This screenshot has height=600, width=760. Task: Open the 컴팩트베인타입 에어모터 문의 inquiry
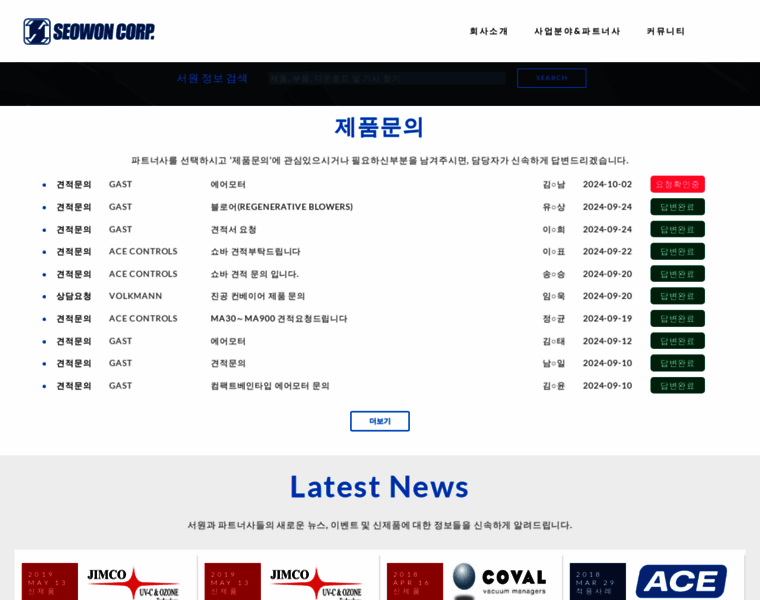270,386
